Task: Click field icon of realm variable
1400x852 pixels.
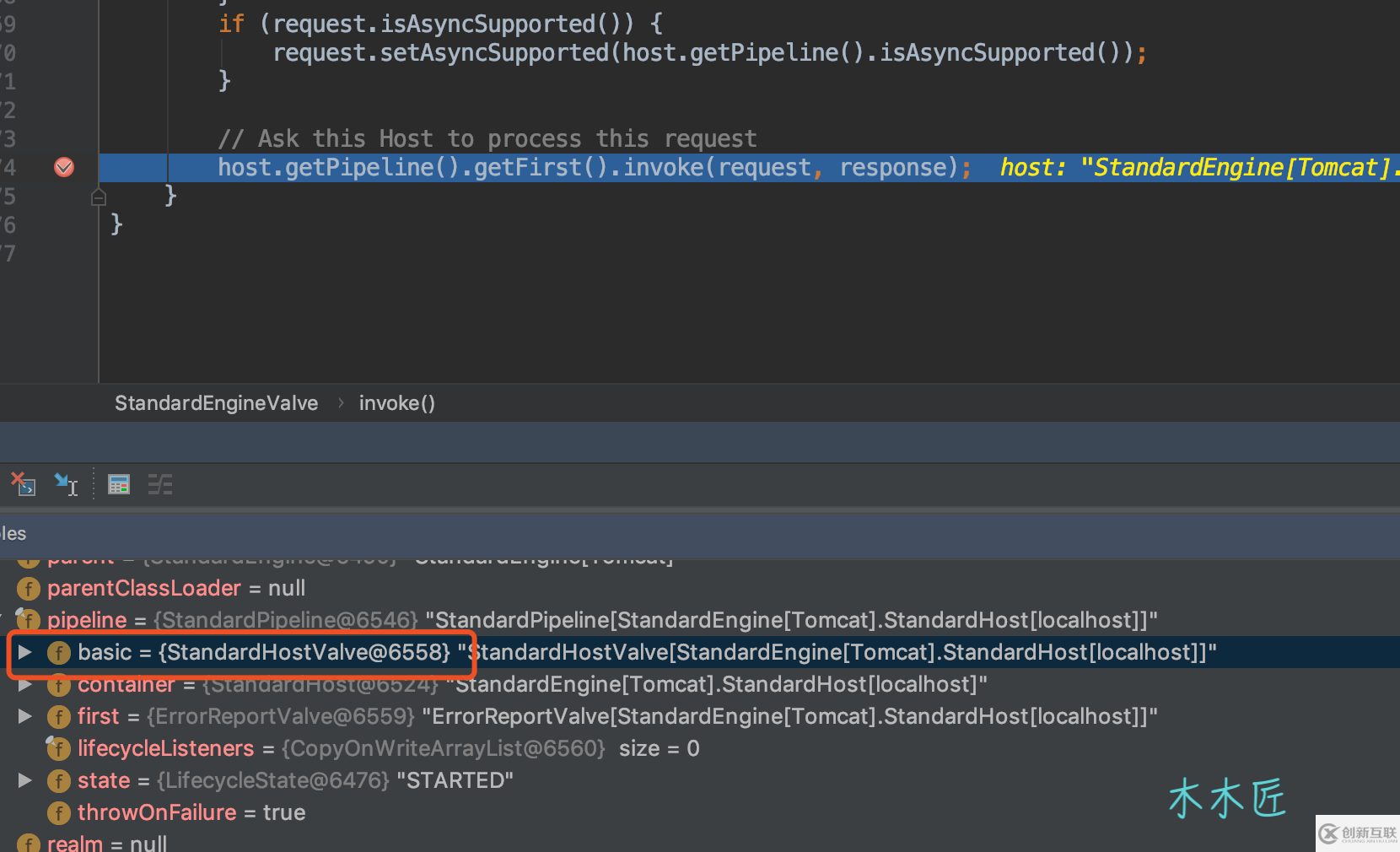Action: [29, 843]
